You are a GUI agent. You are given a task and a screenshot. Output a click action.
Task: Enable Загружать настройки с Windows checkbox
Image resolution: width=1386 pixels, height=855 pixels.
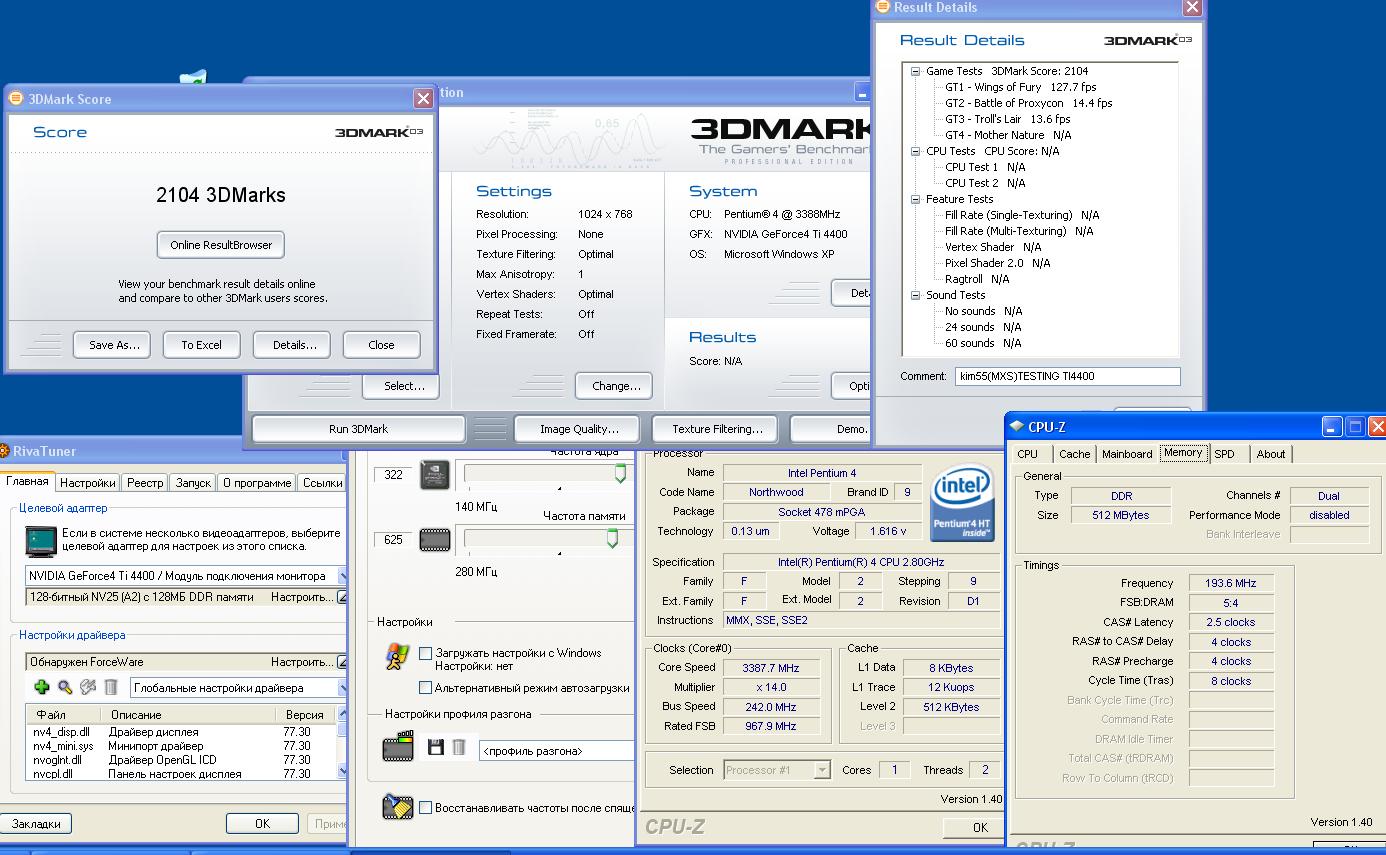pos(425,653)
